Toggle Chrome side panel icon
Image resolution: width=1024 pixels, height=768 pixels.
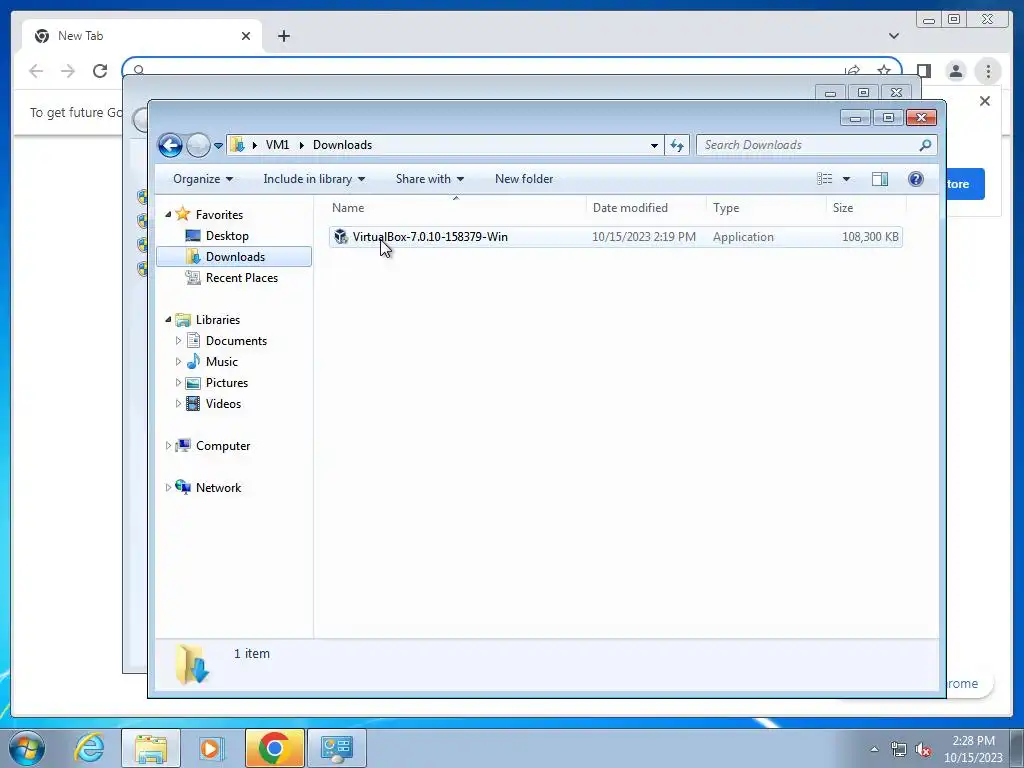point(924,71)
